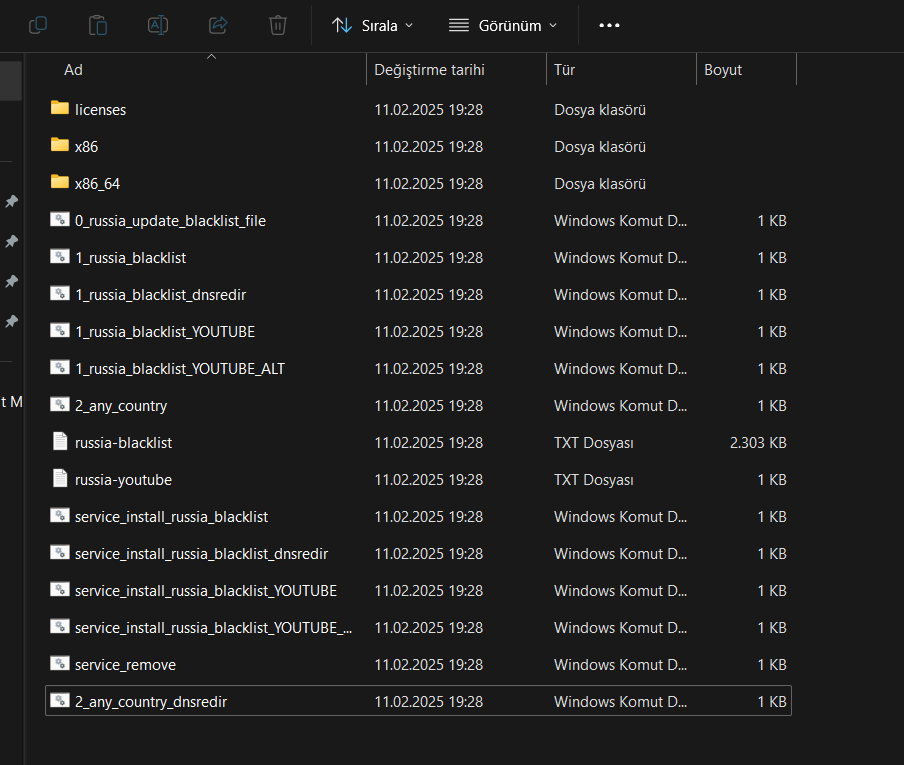904x765 pixels.
Task: Click the Delete trash can icon
Action: [x=278, y=25]
